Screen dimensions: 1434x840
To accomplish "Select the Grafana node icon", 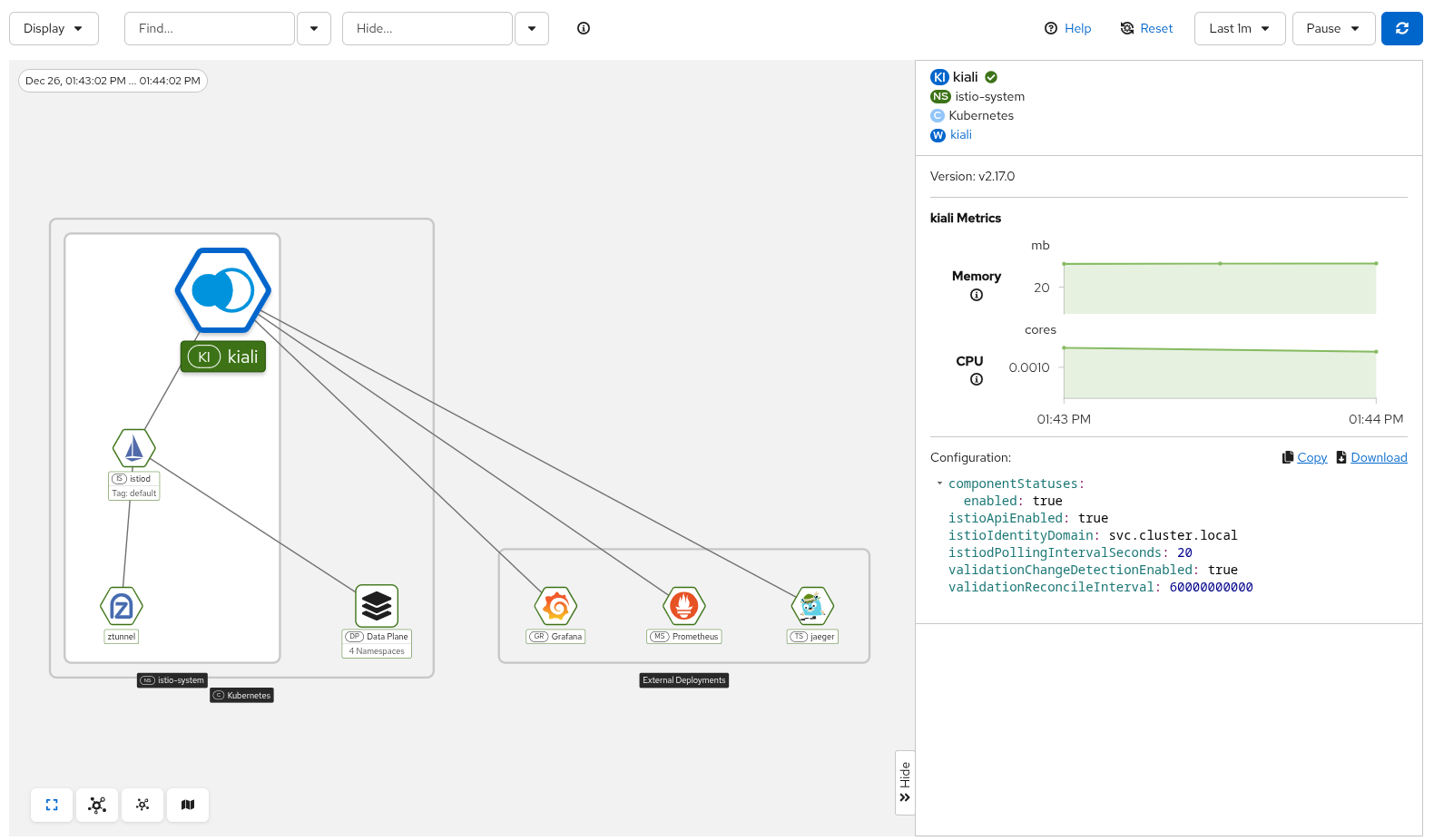I will (555, 606).
